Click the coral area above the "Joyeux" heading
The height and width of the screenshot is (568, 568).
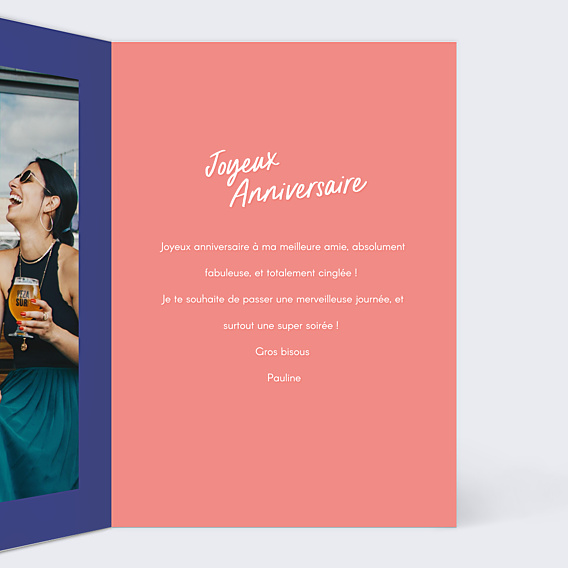click(284, 94)
